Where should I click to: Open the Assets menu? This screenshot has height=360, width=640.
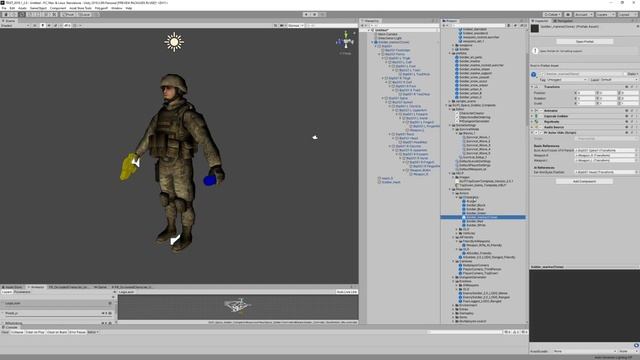click(22, 8)
